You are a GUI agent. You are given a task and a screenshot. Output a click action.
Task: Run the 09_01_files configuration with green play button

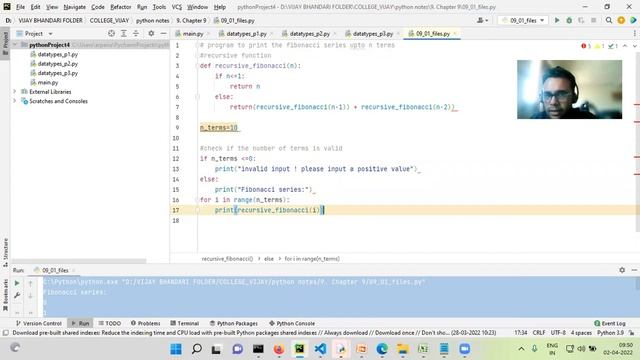coord(557,20)
